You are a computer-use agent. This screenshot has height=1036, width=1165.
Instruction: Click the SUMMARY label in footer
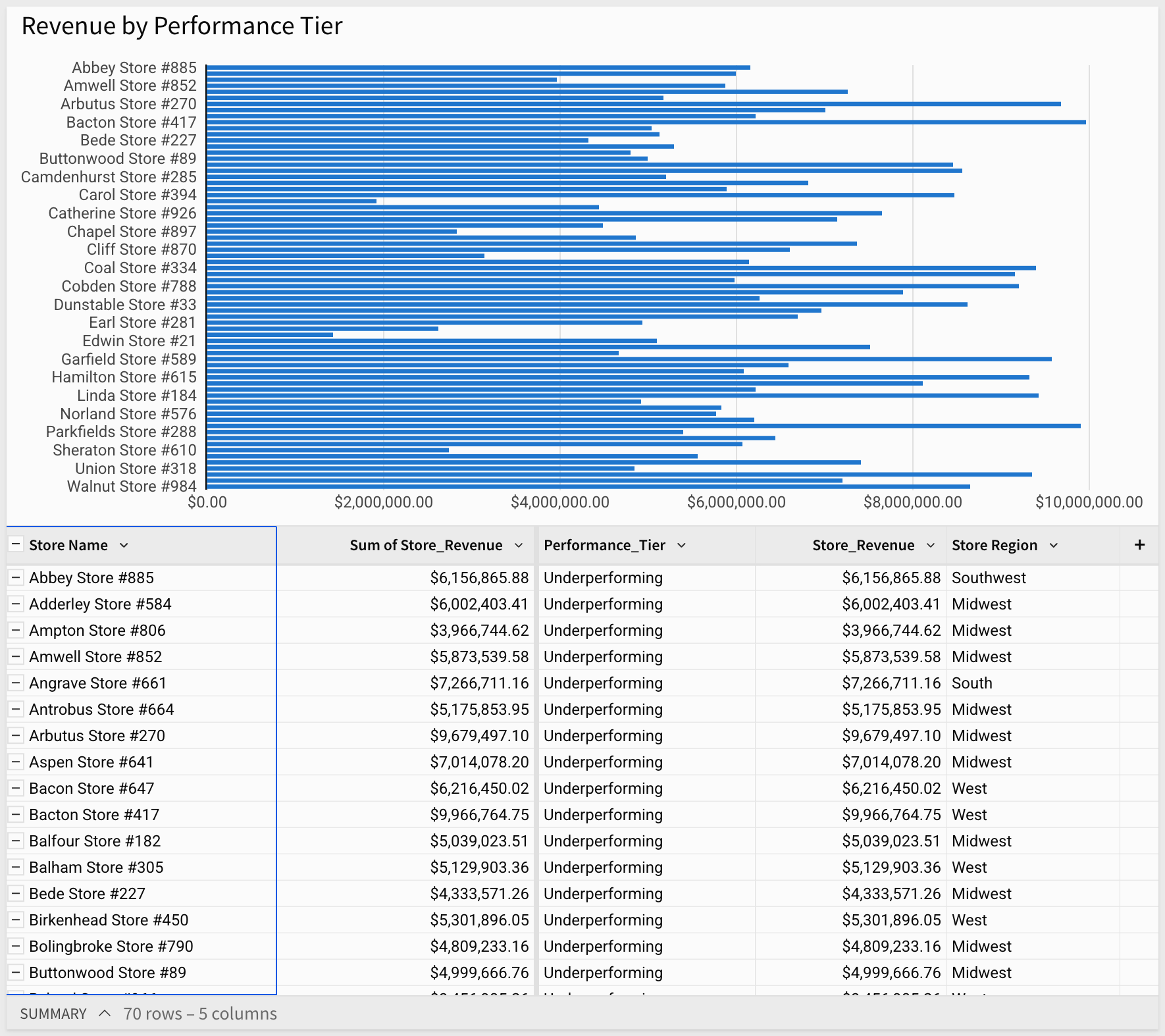click(53, 1014)
